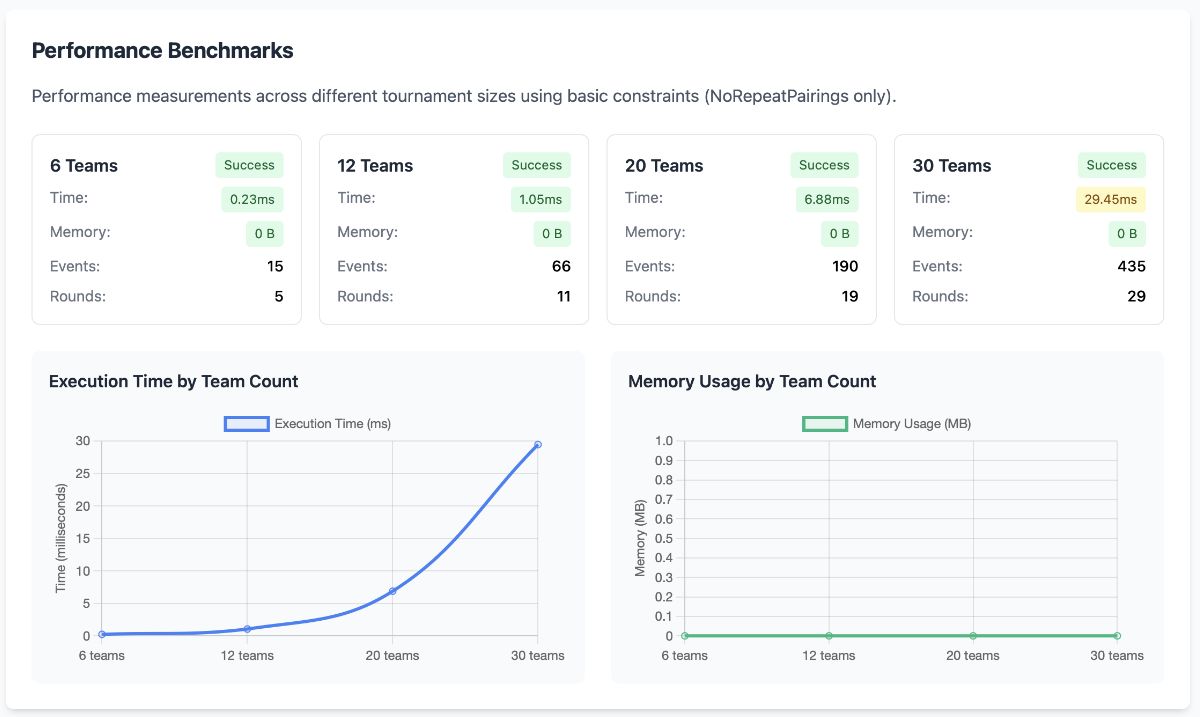Click the Success badge on 20 Teams card
Screen dimensions: 1200x717
pos(824,165)
